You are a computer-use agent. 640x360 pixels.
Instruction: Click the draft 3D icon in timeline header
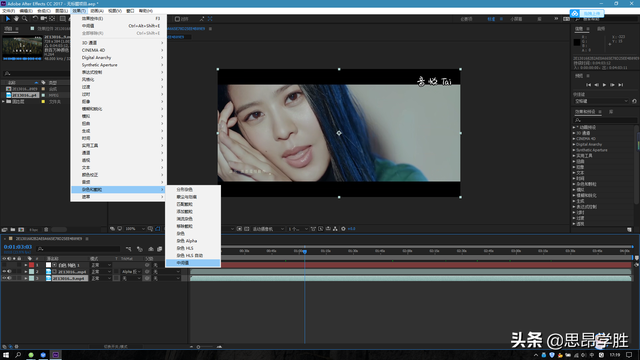tap(140, 249)
